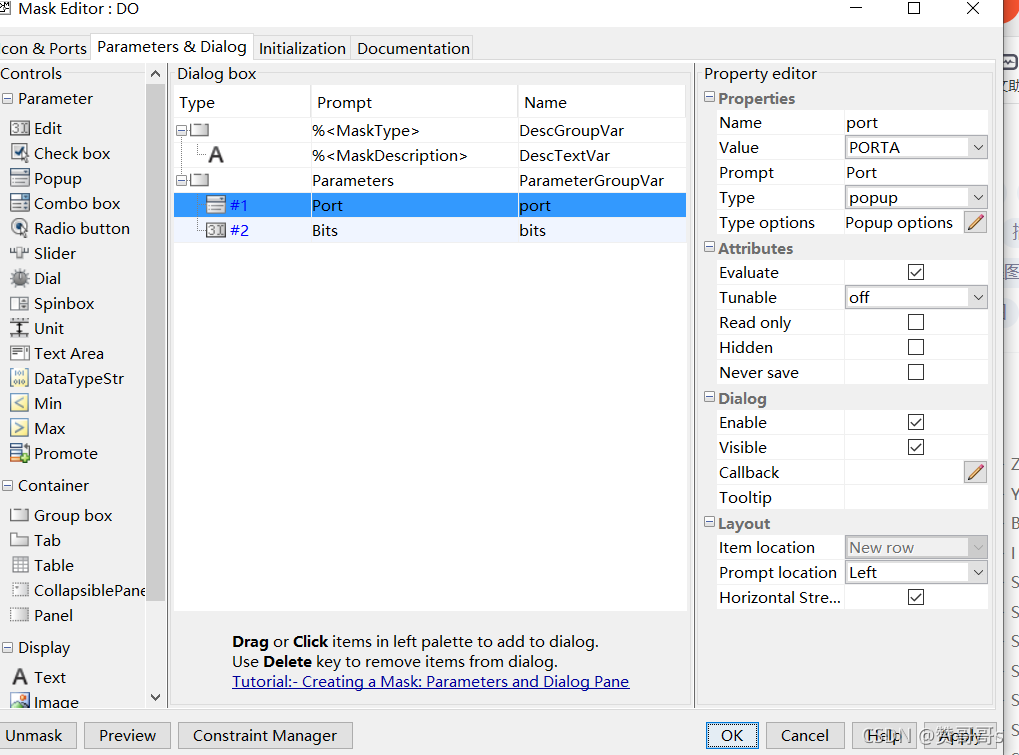Open the Value dropdown showing PORTA
Viewport: 1019px width, 755px height.
click(916, 147)
